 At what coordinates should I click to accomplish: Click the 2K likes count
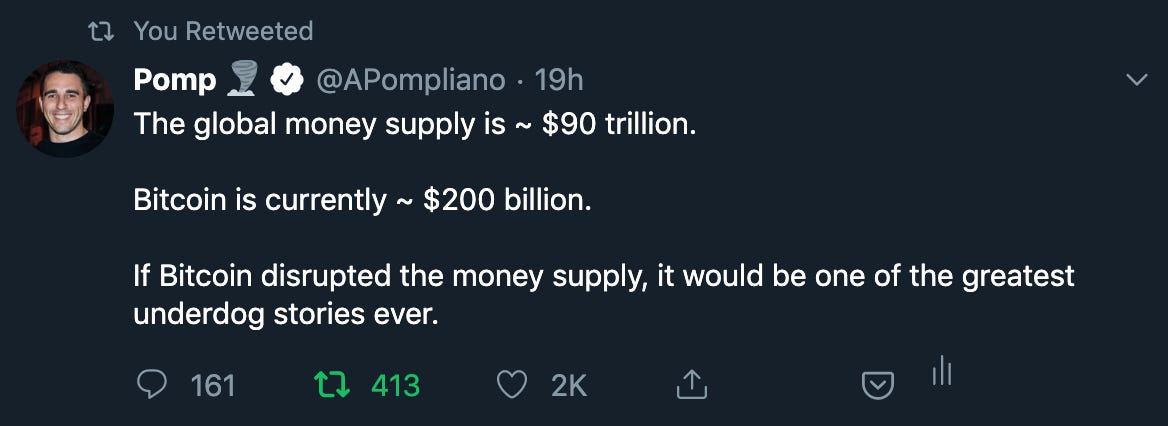(569, 385)
